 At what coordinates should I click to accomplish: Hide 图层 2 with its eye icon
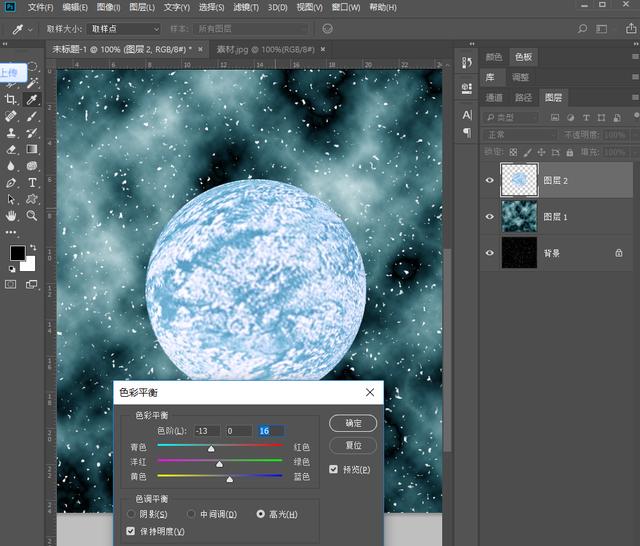[x=489, y=180]
